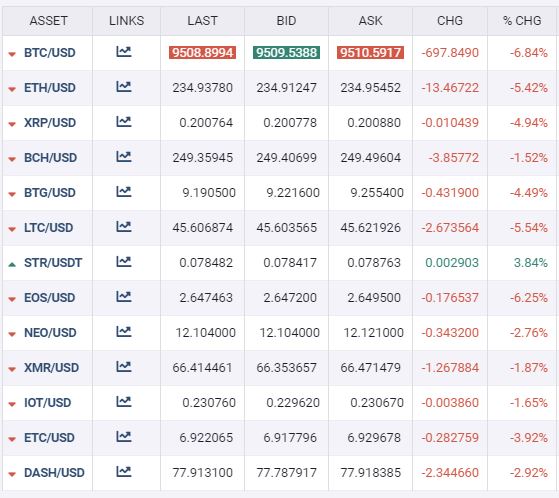Open the BTC/USD chart link icon
The height and width of the screenshot is (498, 559).
(124, 52)
